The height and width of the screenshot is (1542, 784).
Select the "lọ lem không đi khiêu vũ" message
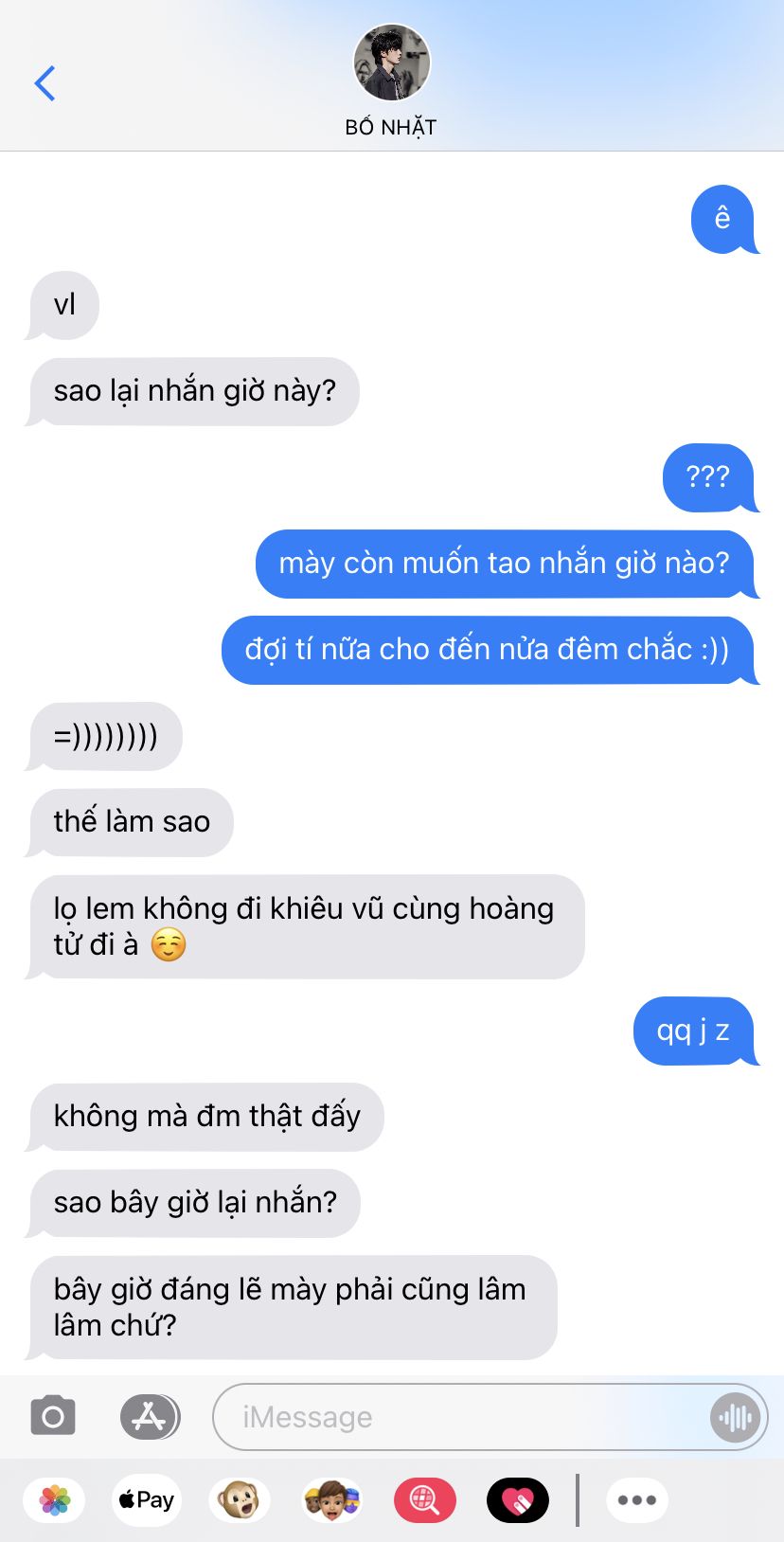point(305,926)
